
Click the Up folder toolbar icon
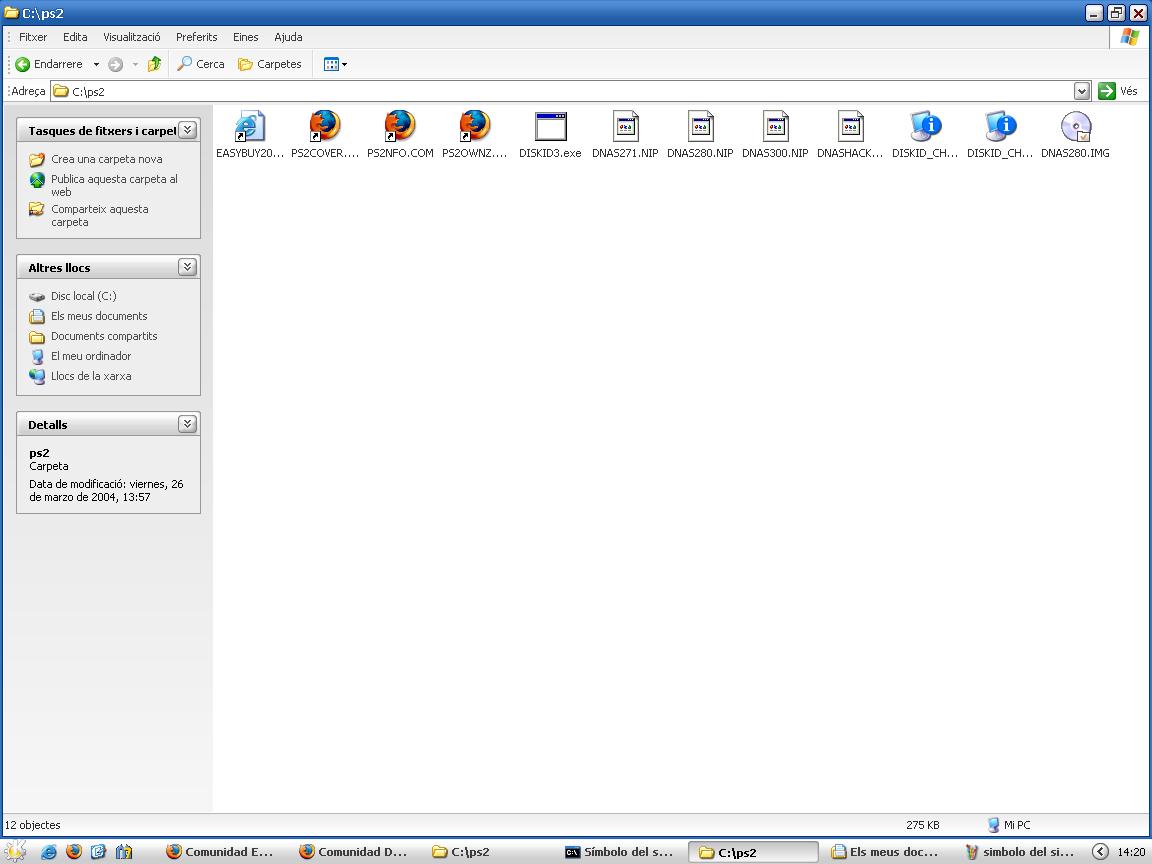[x=154, y=64]
